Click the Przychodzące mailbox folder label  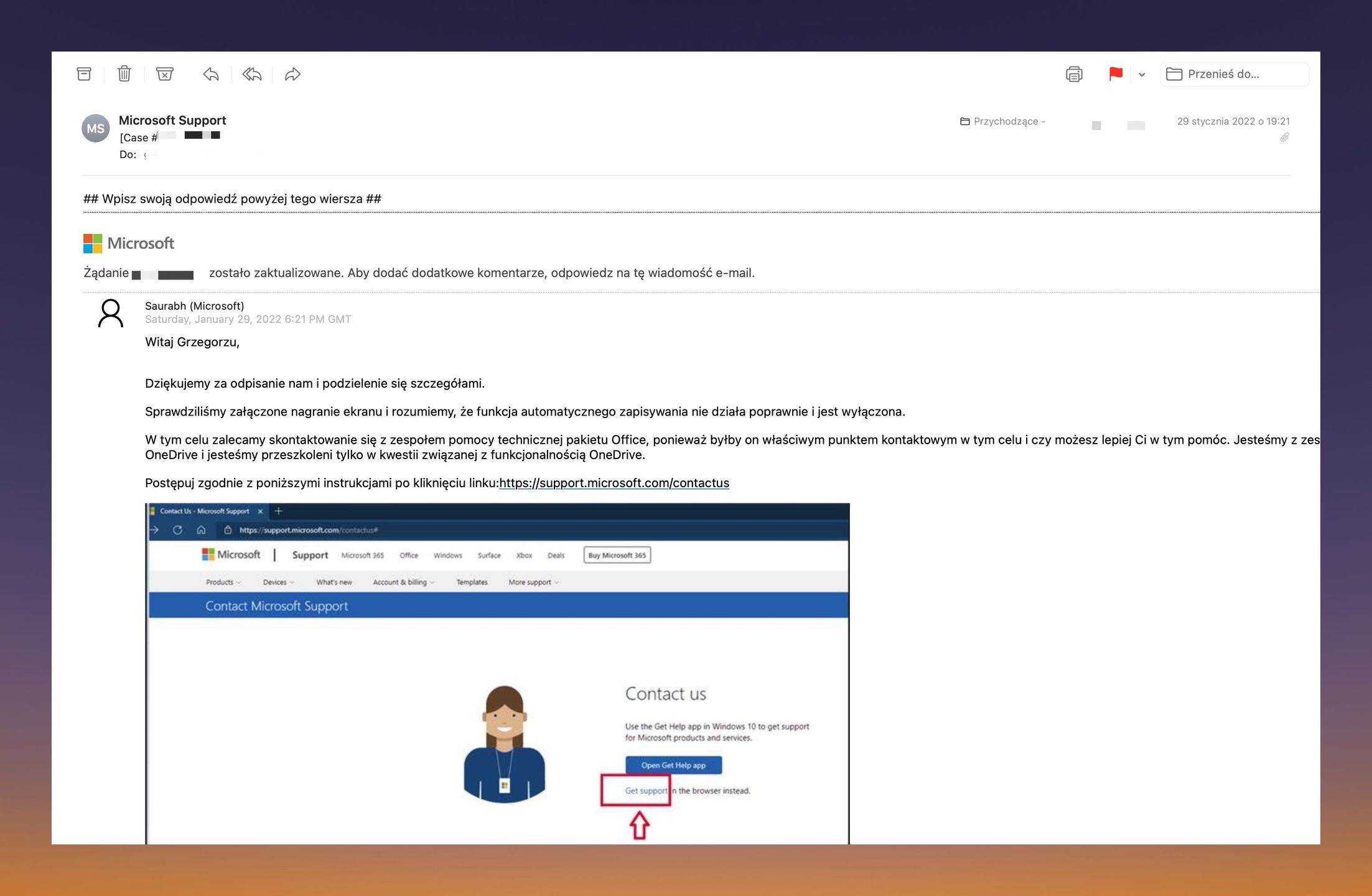(x=1002, y=121)
